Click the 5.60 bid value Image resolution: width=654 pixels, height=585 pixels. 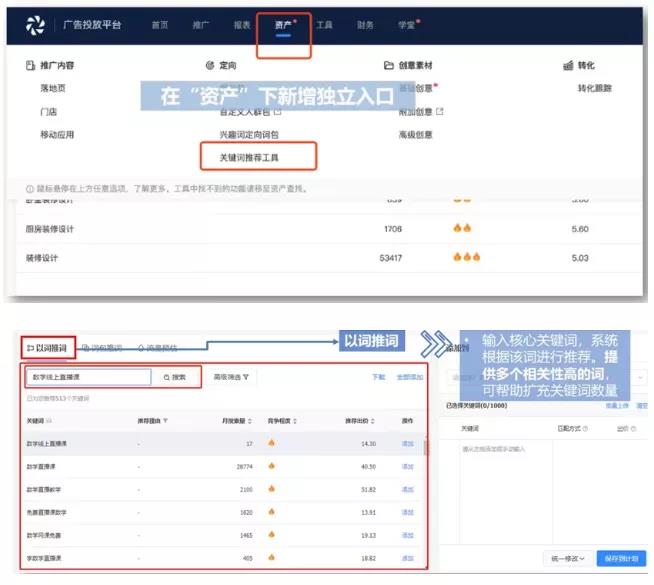(x=580, y=229)
